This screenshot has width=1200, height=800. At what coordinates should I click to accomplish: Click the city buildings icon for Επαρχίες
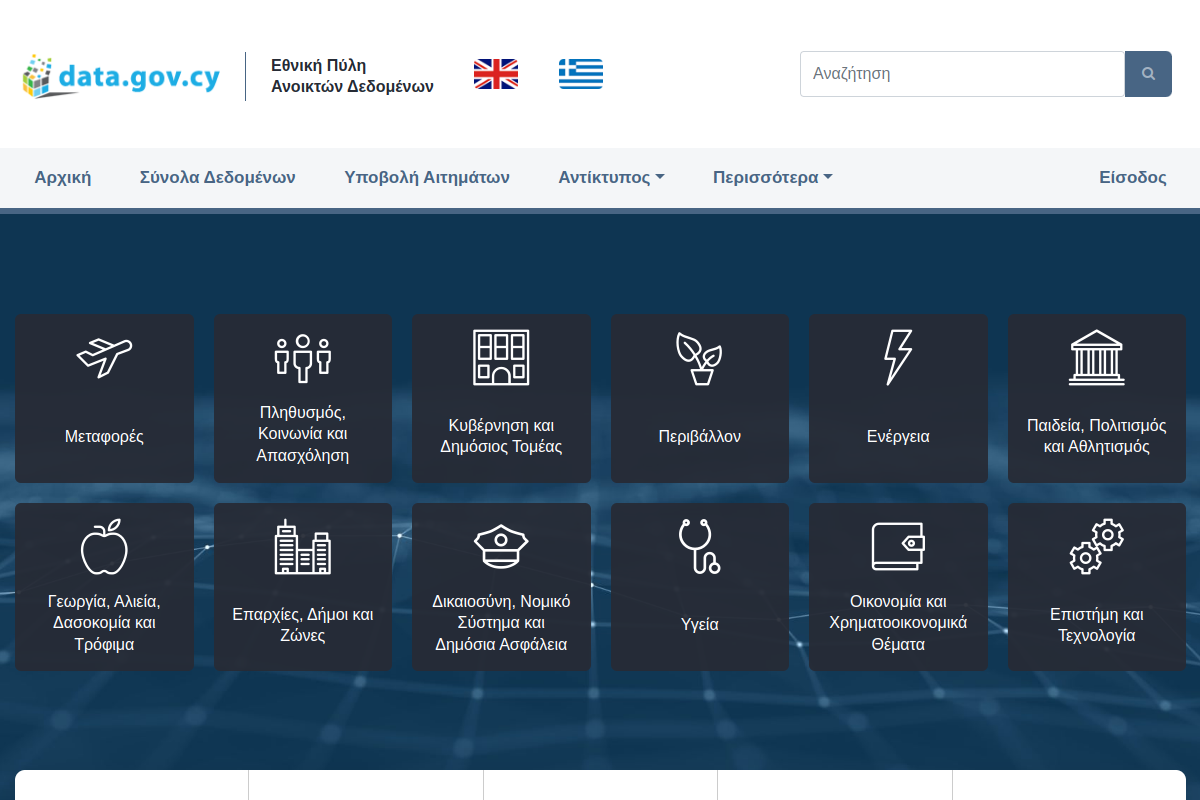pyautogui.click(x=302, y=546)
